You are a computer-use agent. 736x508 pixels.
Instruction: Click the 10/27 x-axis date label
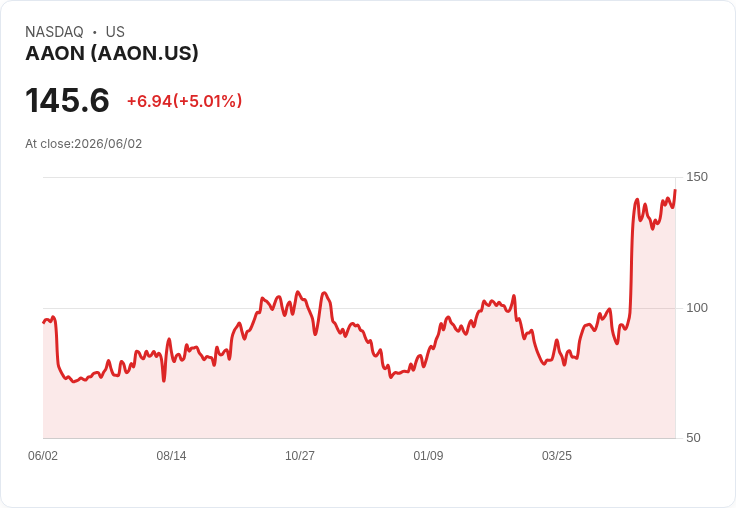tap(300, 455)
